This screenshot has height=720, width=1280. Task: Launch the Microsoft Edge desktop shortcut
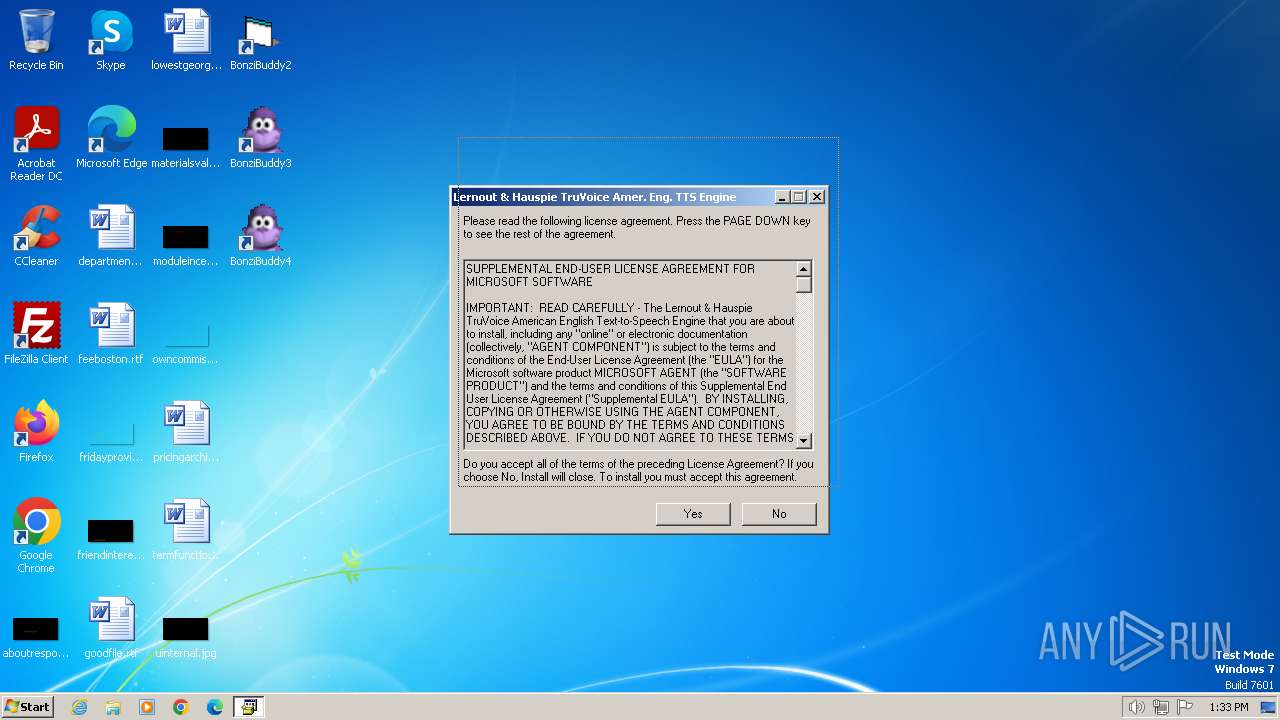tap(111, 138)
